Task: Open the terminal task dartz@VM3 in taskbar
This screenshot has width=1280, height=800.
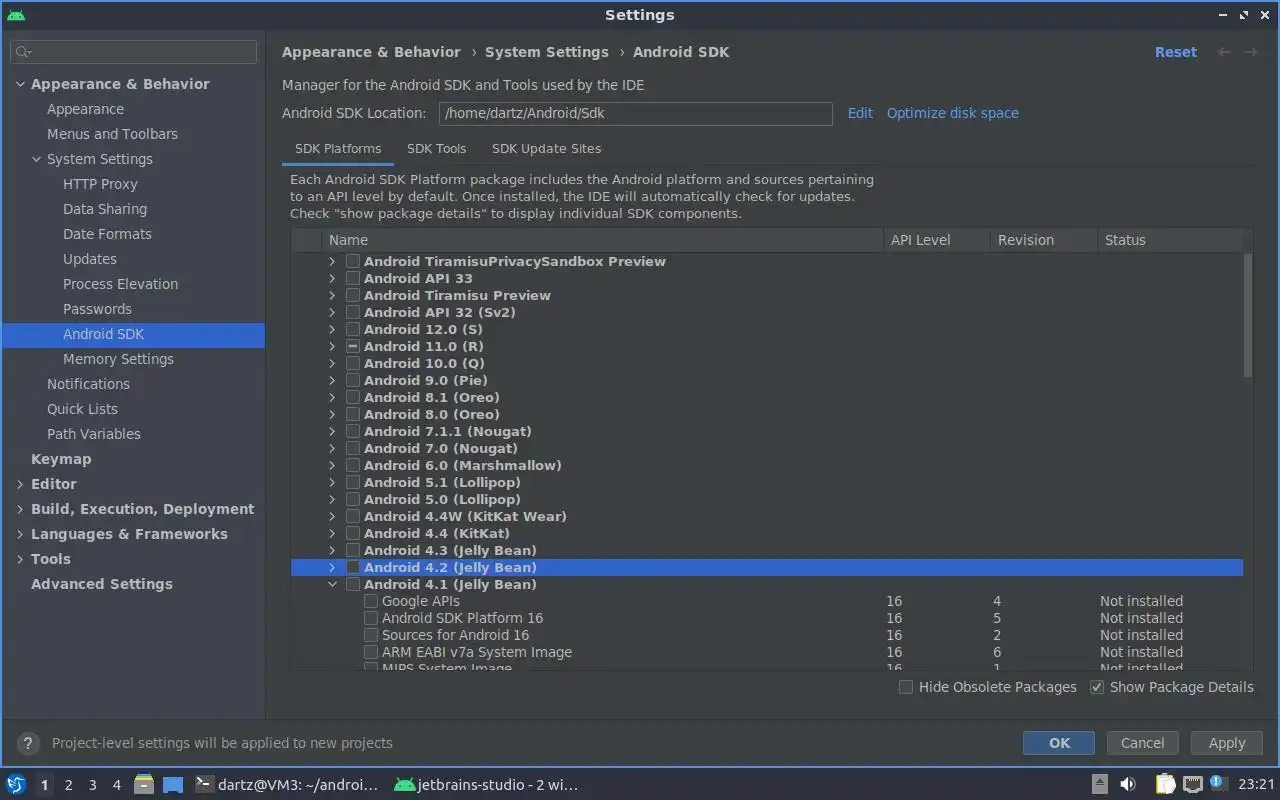Action: 286,784
